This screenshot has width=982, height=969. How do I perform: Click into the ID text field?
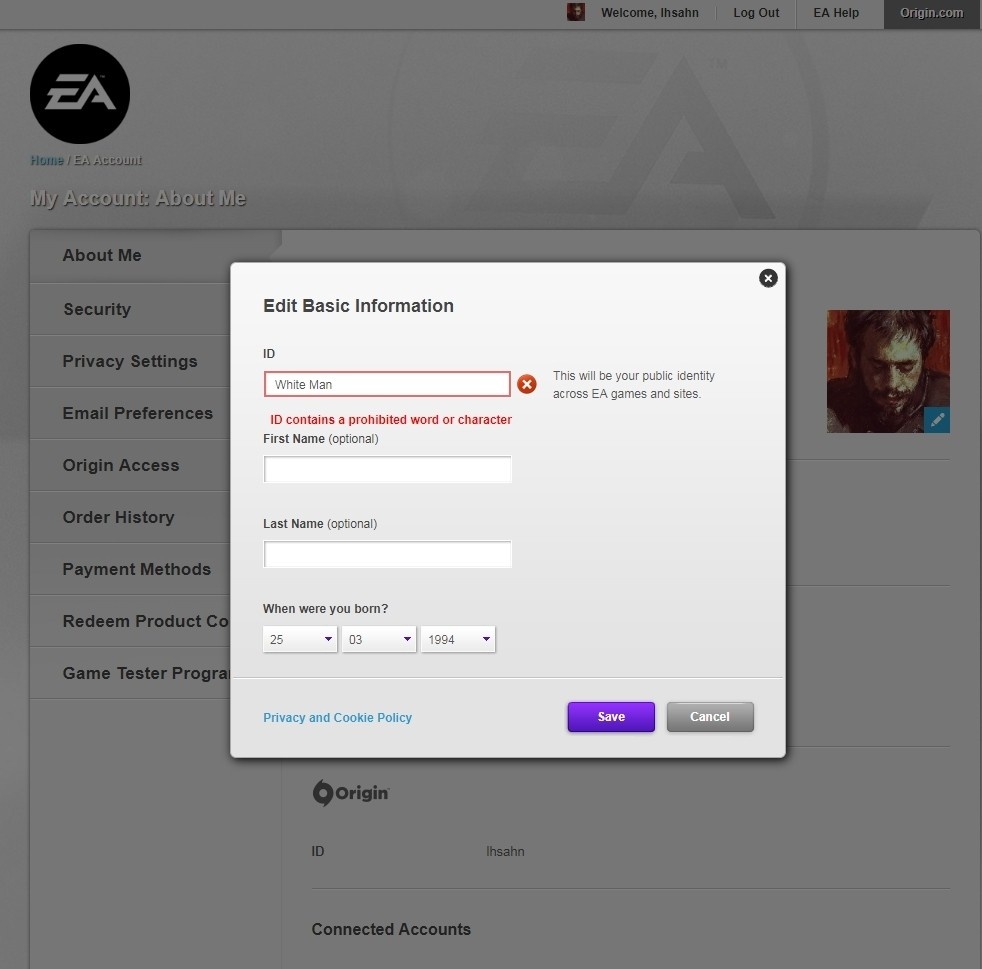[x=387, y=384]
